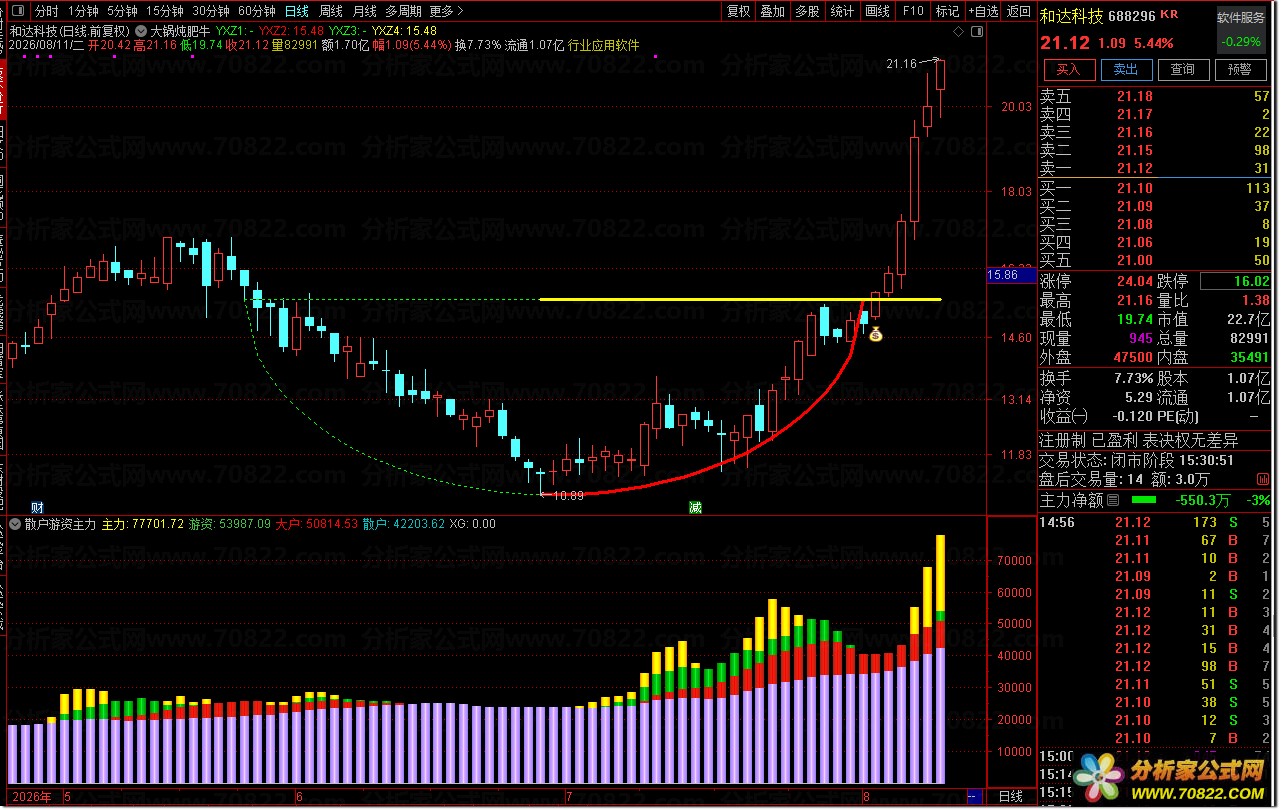Click the blue box before 日线 at bottom

click(973, 796)
